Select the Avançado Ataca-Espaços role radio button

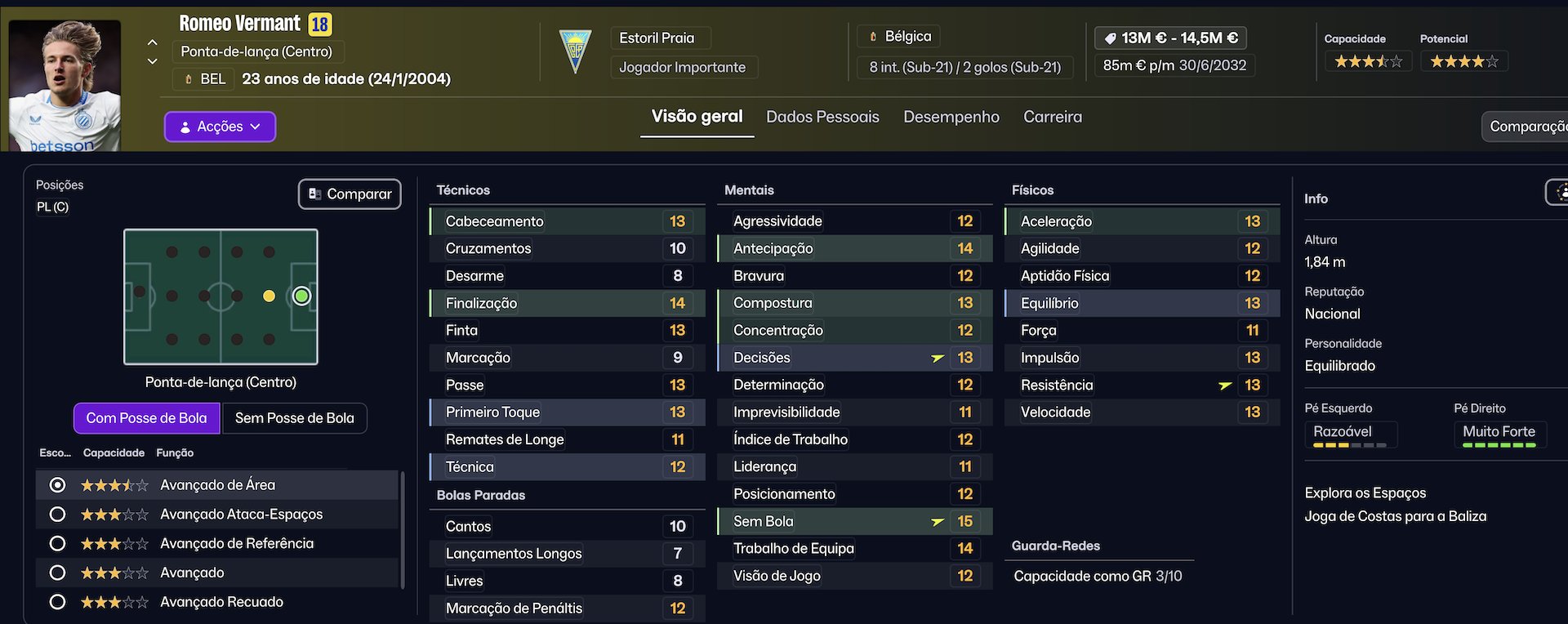tap(57, 515)
